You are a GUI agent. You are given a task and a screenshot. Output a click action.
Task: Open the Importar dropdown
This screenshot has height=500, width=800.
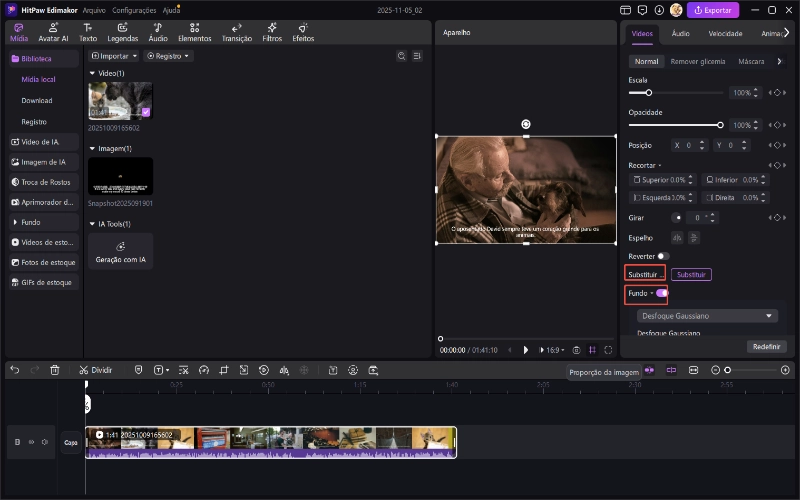(114, 56)
